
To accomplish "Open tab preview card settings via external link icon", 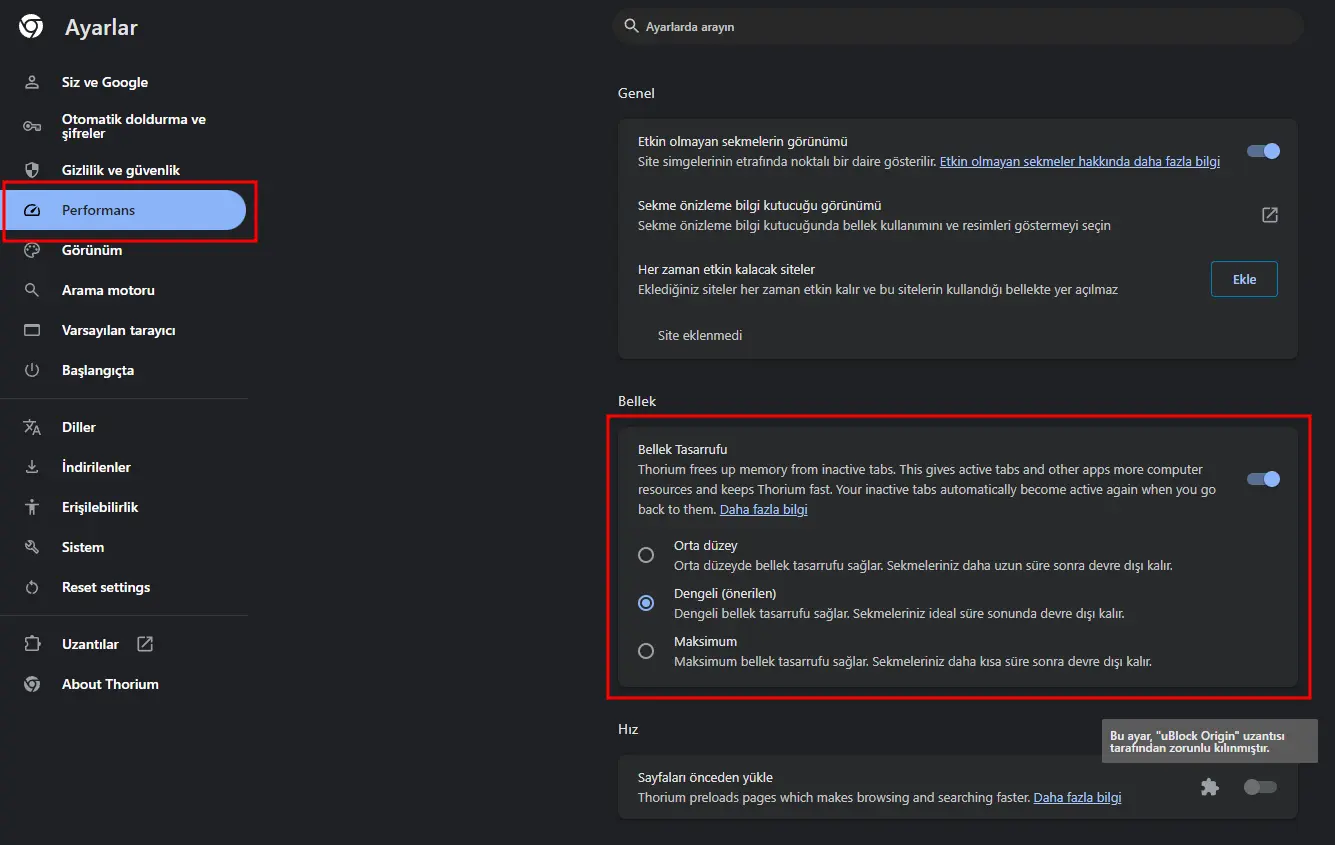I will tap(1270, 215).
